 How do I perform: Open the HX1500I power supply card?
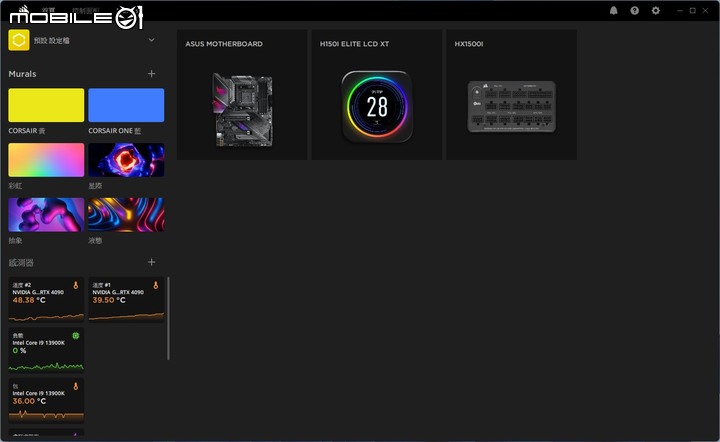[512, 95]
